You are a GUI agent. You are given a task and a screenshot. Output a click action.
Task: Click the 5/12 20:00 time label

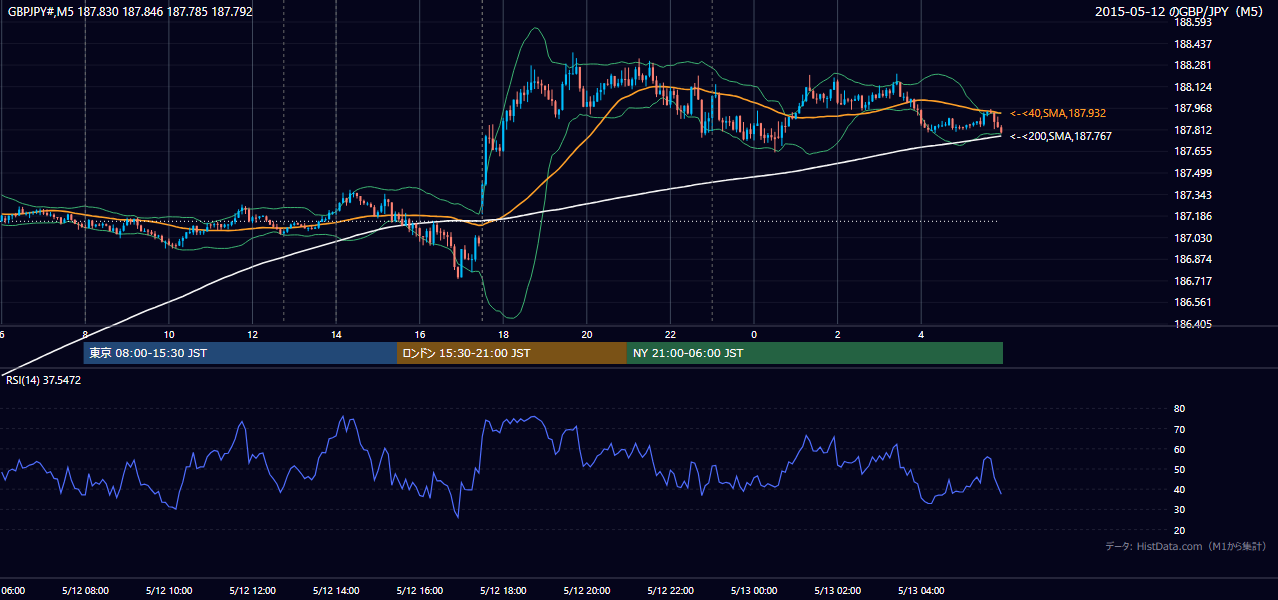[x=587, y=591]
